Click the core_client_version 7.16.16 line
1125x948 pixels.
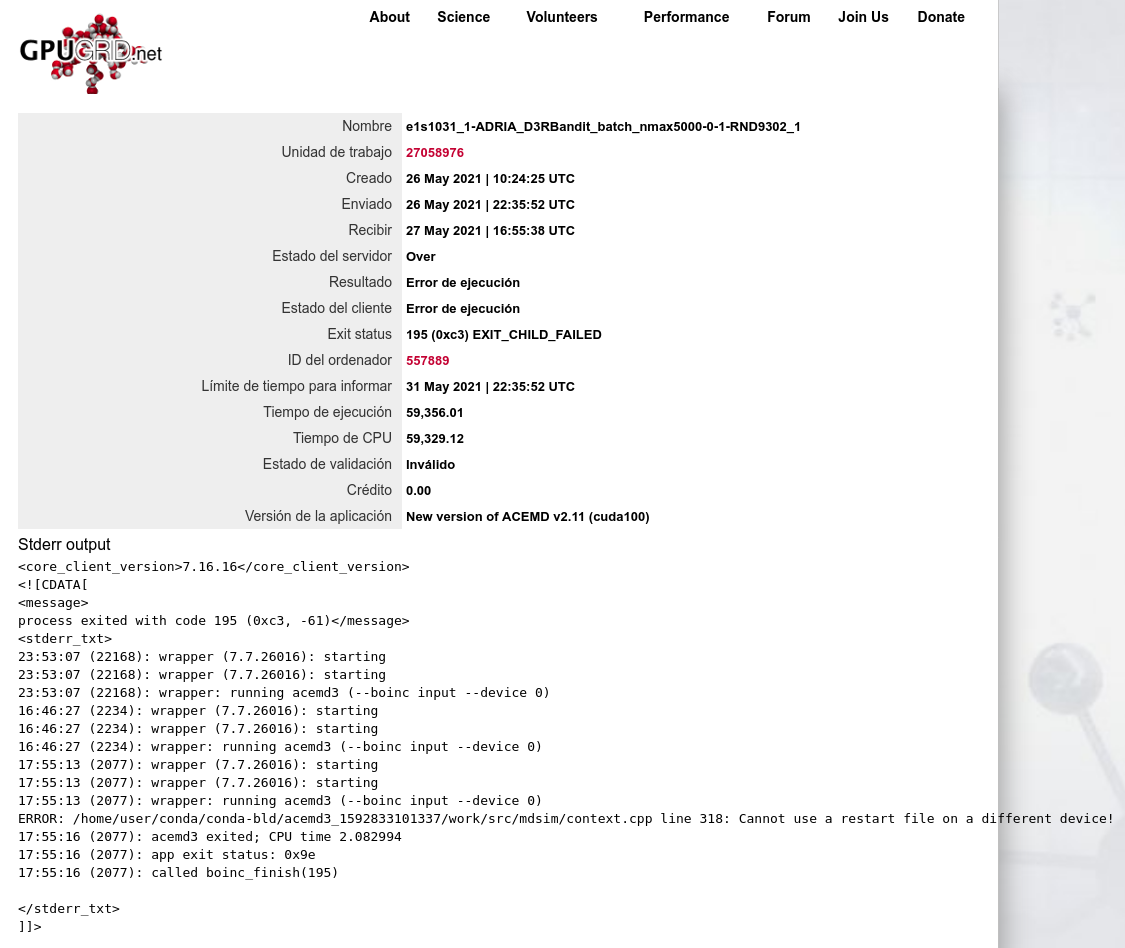[x=213, y=566]
